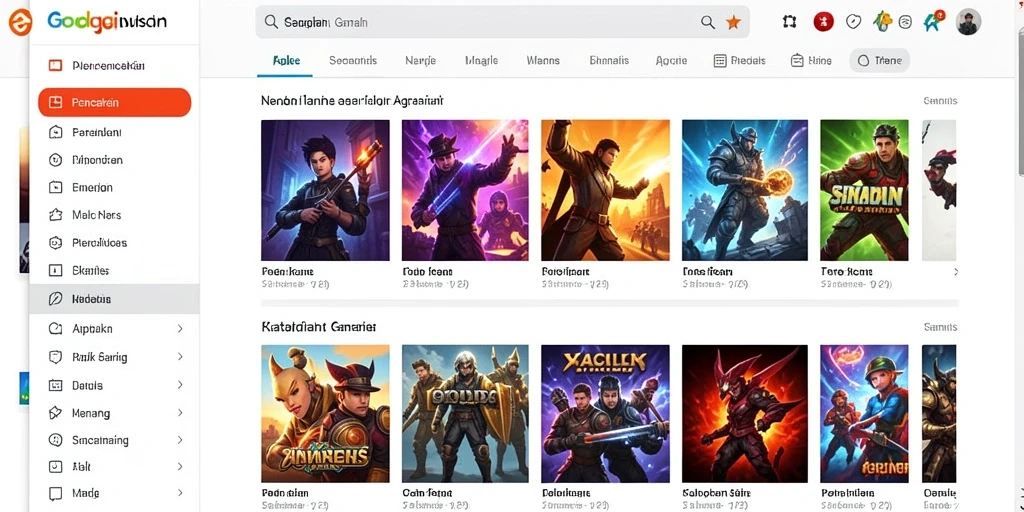Click the magnifier icon beside the star
Screen dimensions: 1024x512
click(x=708, y=22)
